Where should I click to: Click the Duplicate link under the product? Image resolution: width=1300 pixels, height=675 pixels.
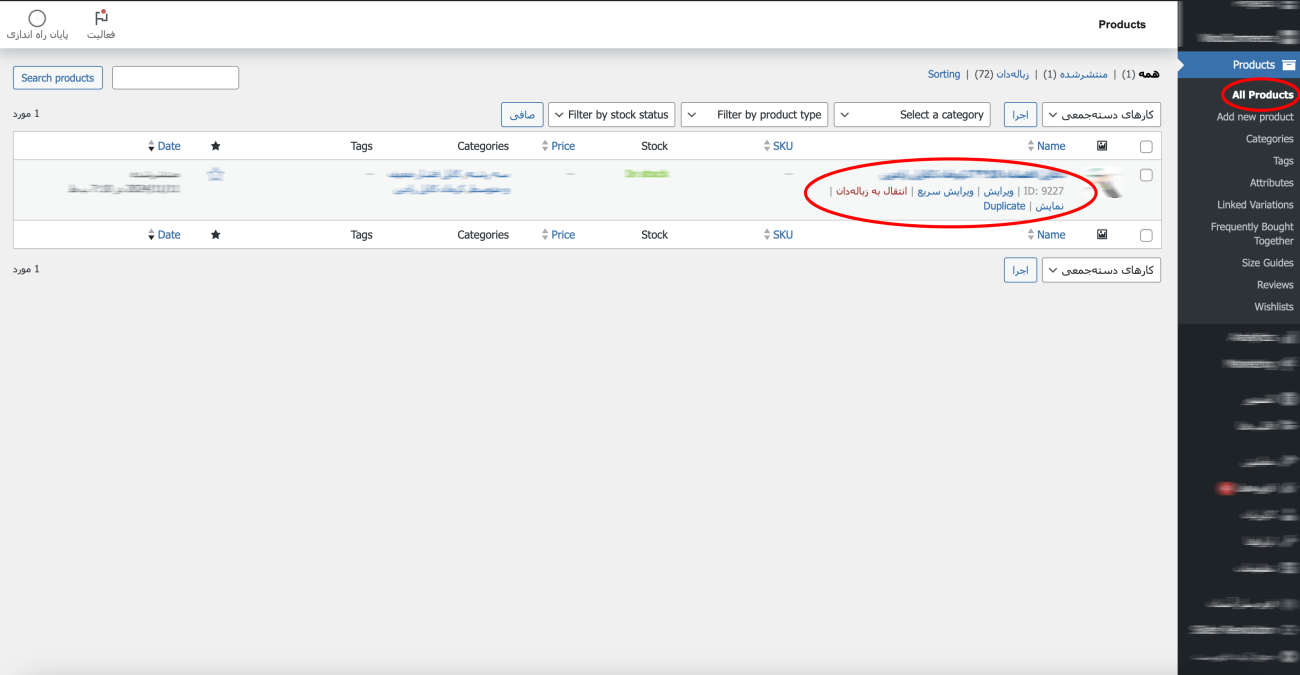point(1004,206)
